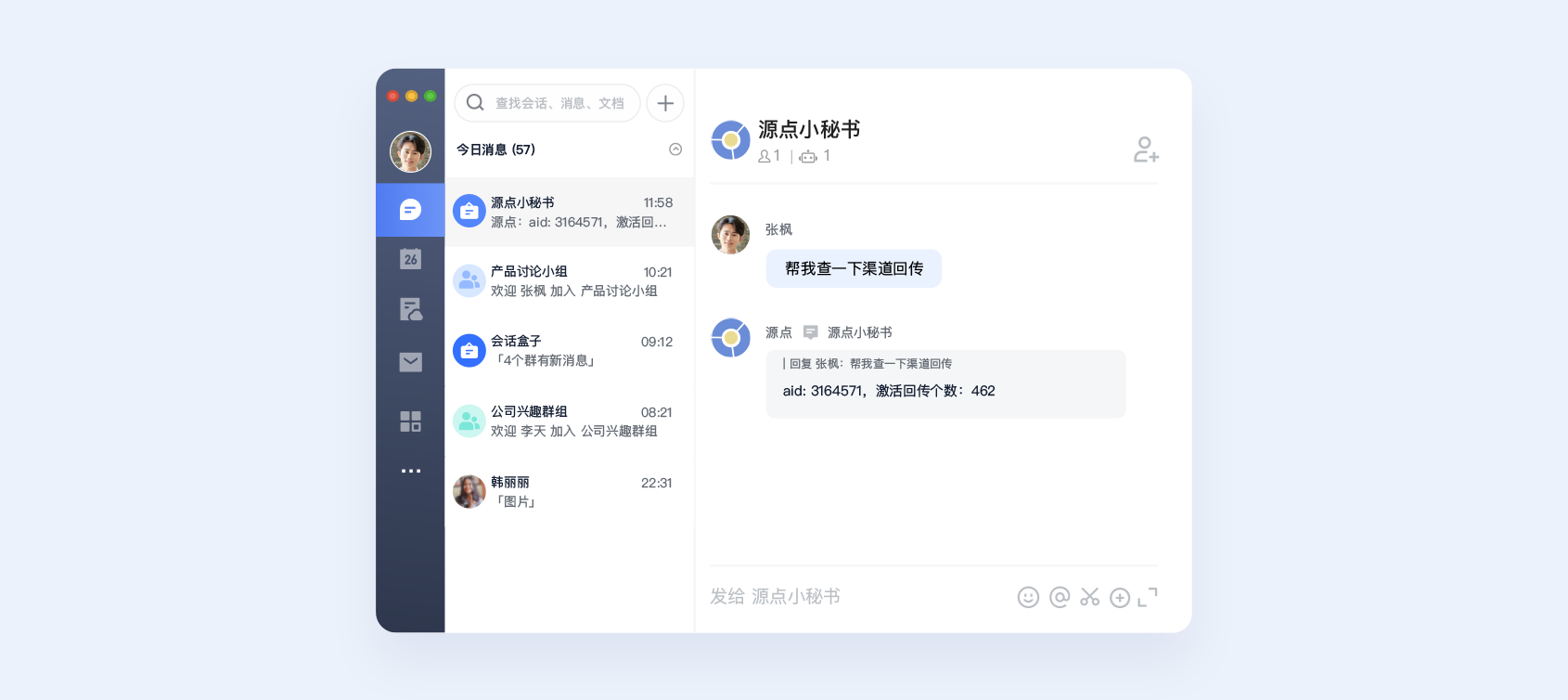This screenshot has height=700, width=1568.
Task: Click the 发给 源点小秘书 message input
Action: [858, 597]
